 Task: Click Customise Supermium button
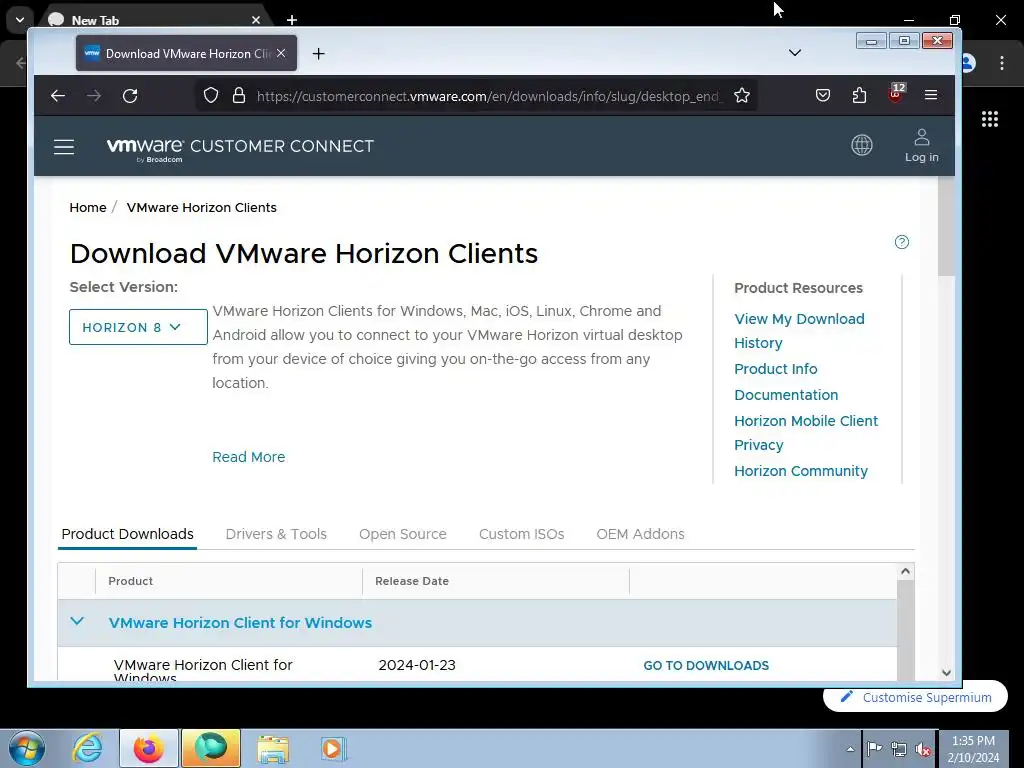[x=916, y=697]
